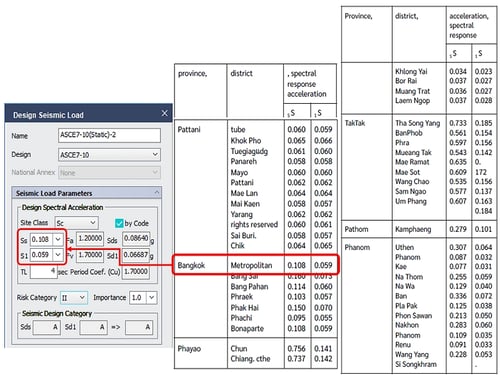The height and width of the screenshot is (375, 500).
Task: Click the Bangkok province cell
Action: (x=191, y=265)
